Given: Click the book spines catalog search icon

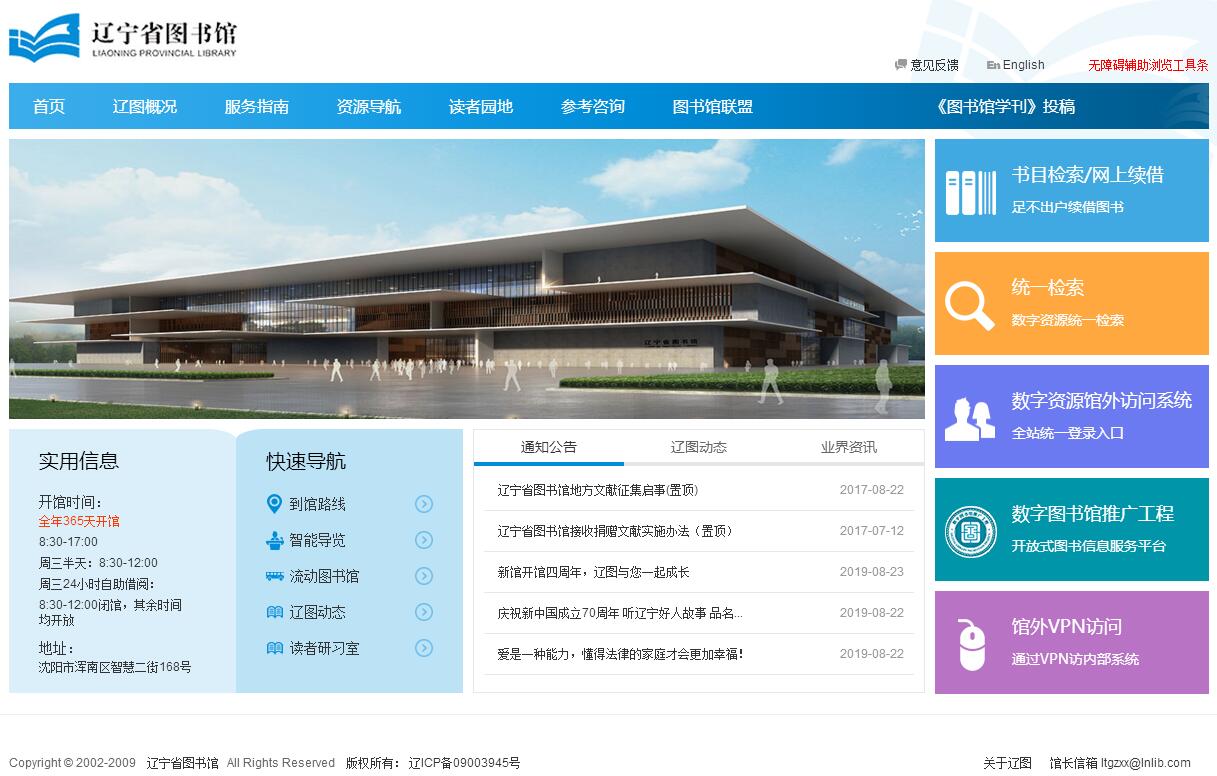Looking at the screenshot, I should (x=970, y=192).
